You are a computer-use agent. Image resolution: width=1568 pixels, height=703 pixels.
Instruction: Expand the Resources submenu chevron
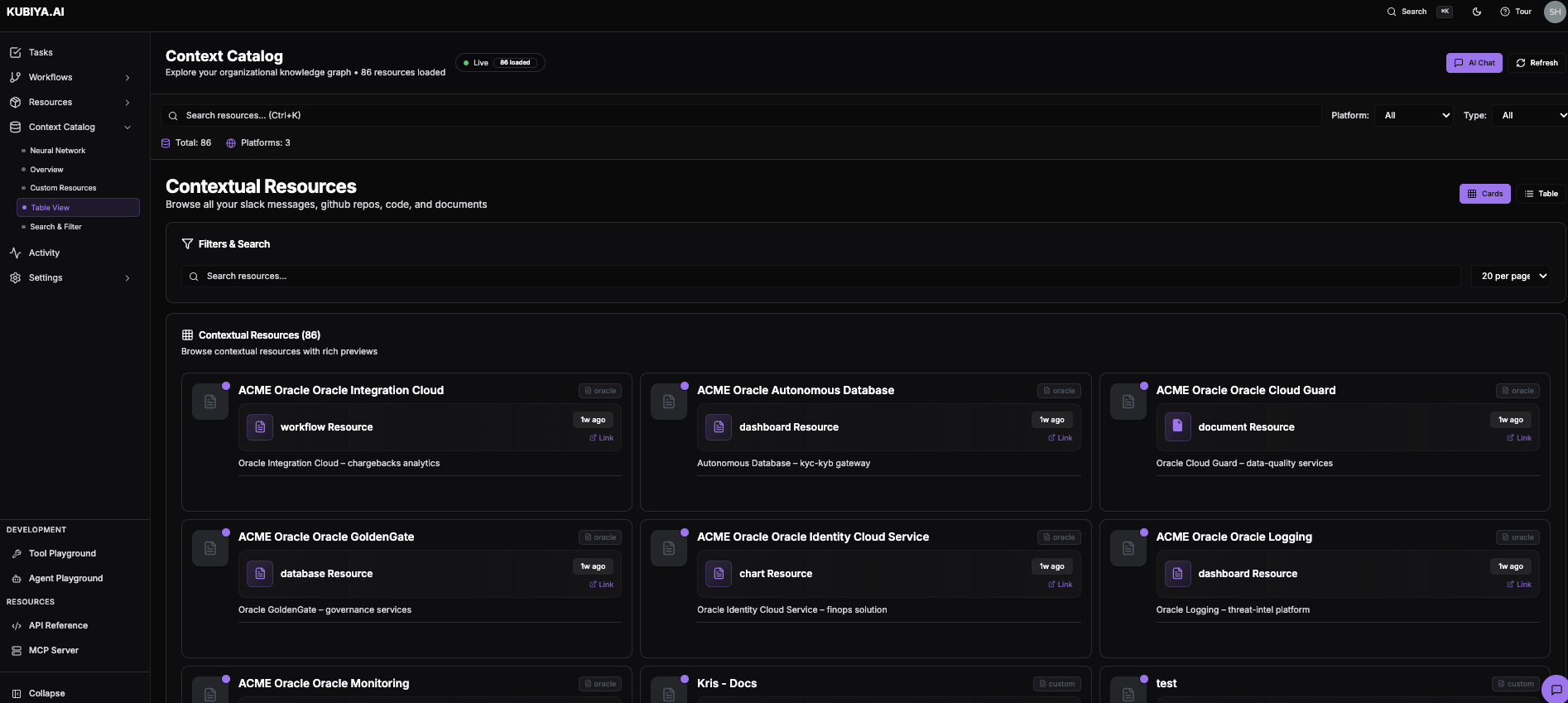click(x=127, y=103)
